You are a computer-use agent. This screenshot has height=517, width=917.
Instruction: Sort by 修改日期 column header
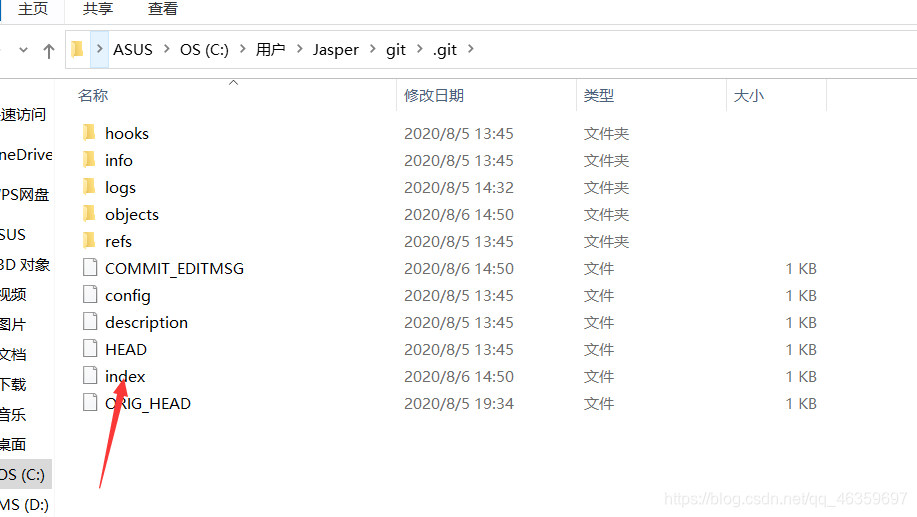pyautogui.click(x=434, y=95)
